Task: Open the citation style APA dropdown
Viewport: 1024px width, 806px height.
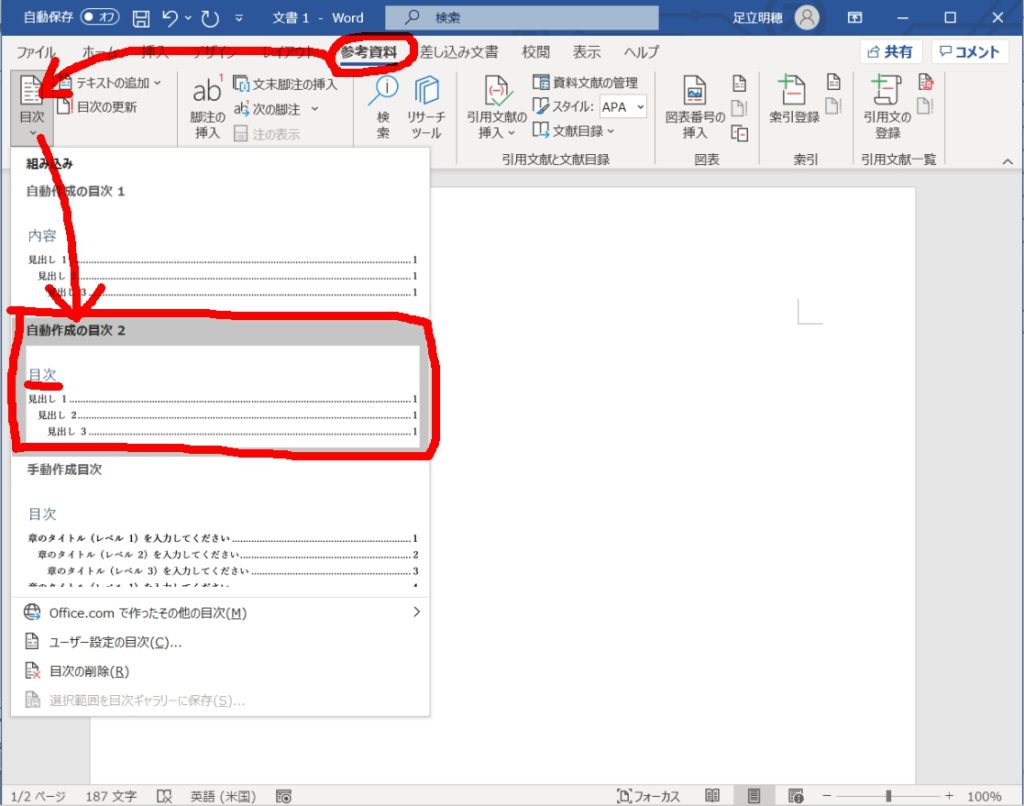Action: (623, 107)
